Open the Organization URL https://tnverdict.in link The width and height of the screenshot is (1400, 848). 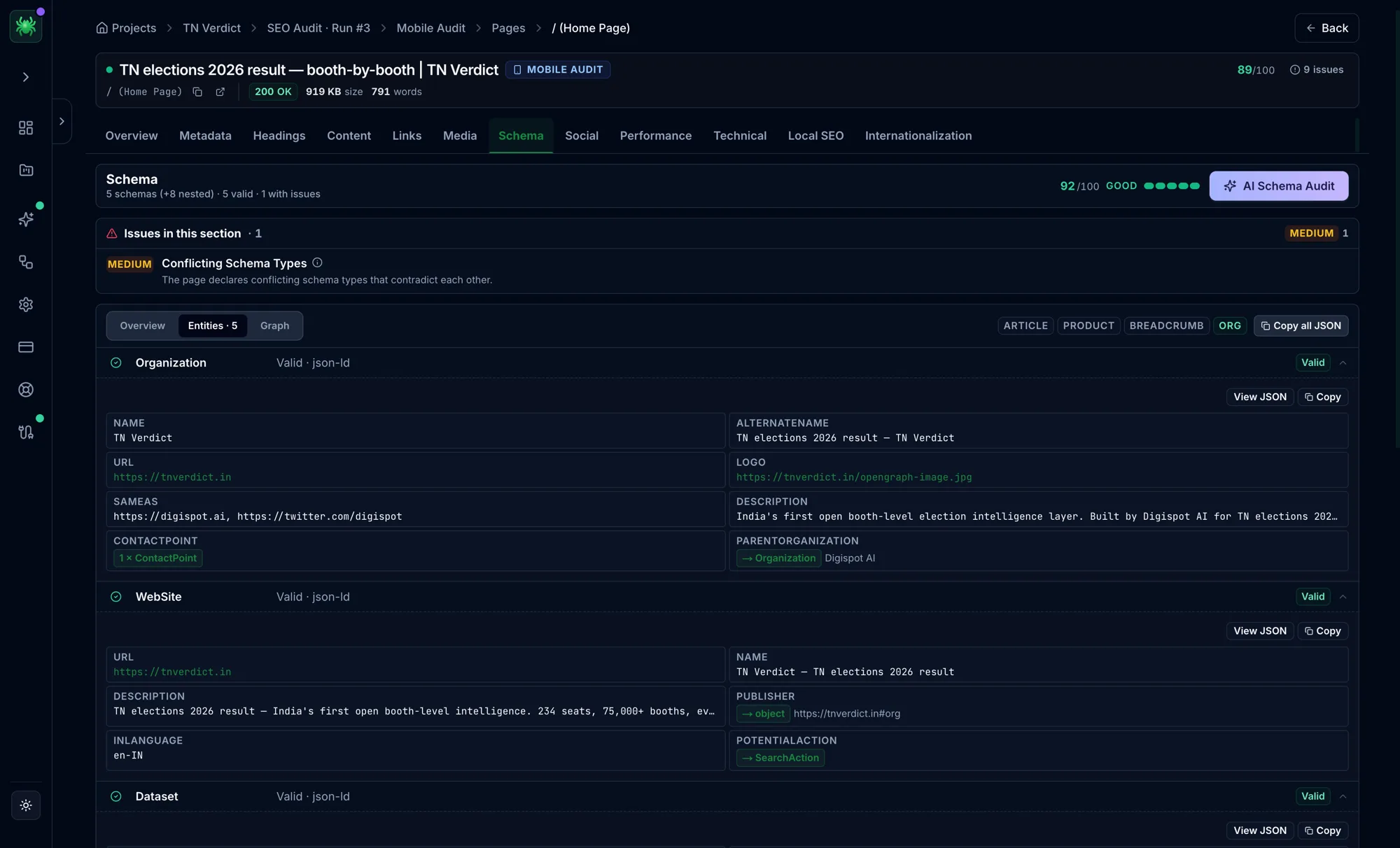[172, 477]
